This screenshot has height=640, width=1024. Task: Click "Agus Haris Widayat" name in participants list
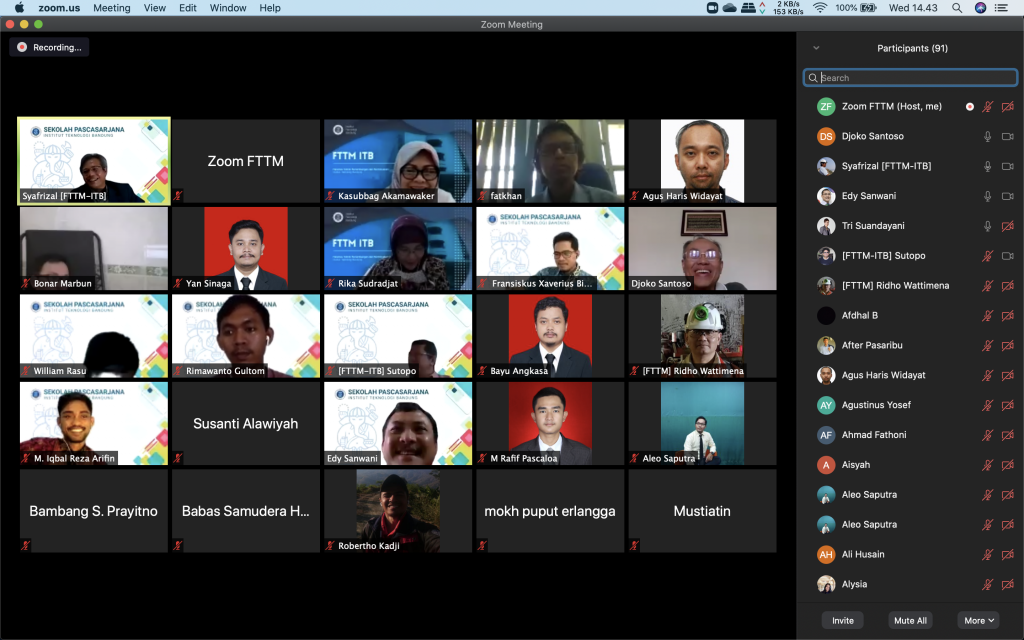click(884, 376)
